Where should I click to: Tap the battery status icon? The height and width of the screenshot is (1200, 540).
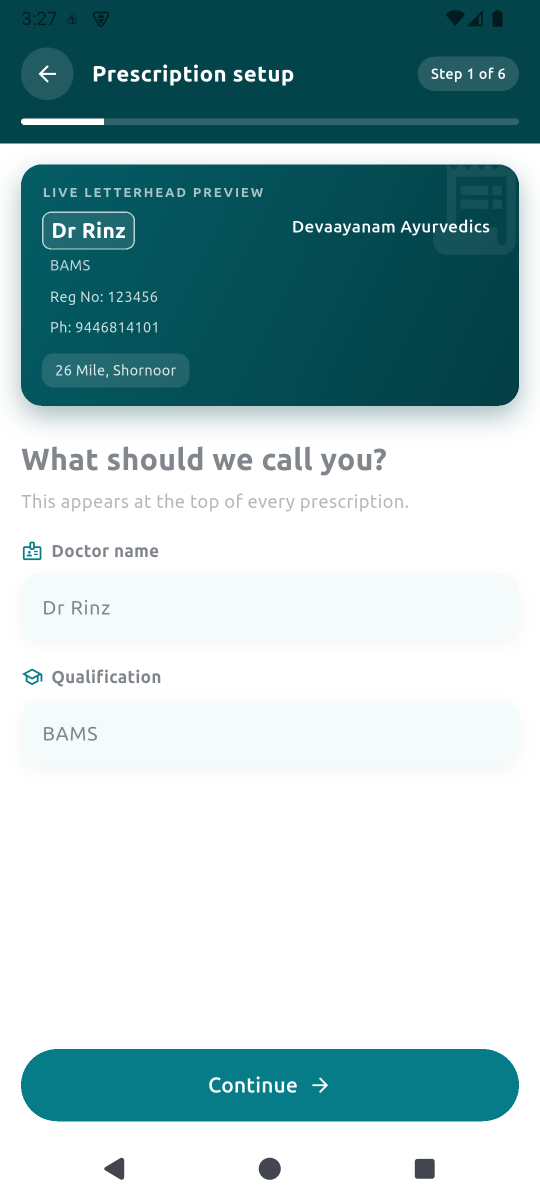(498, 19)
